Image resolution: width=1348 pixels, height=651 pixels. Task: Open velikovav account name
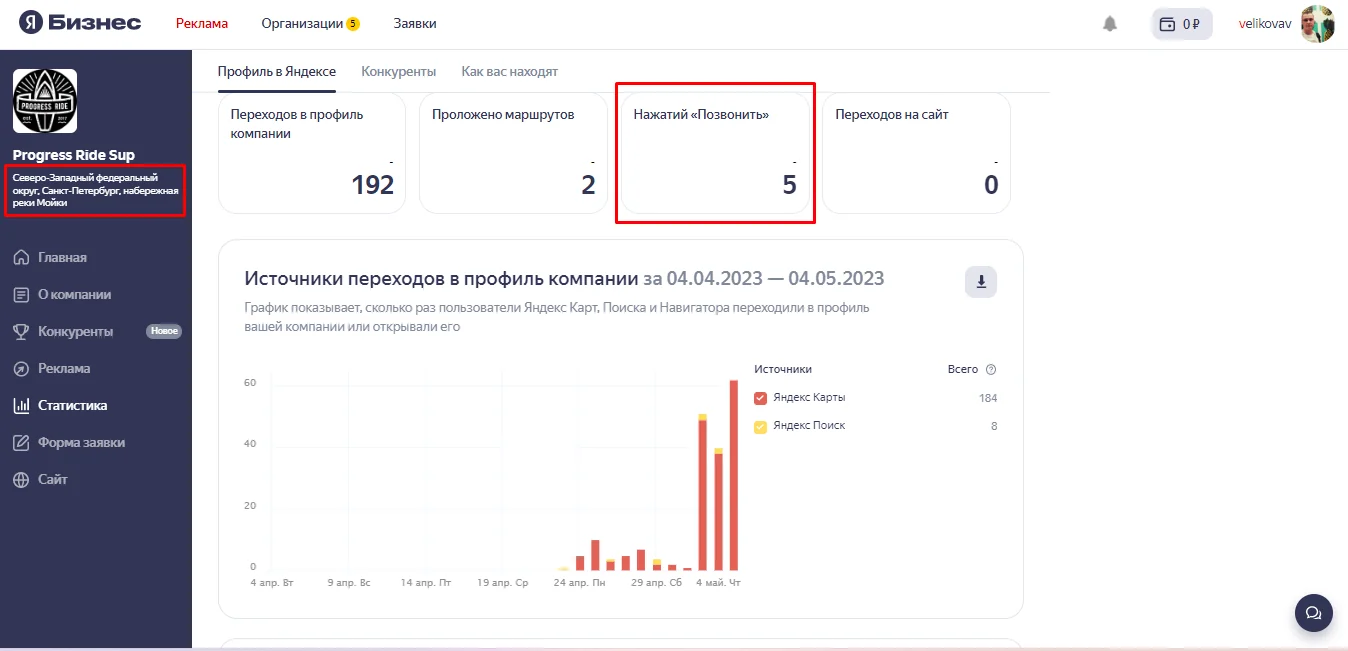[x=1265, y=23]
